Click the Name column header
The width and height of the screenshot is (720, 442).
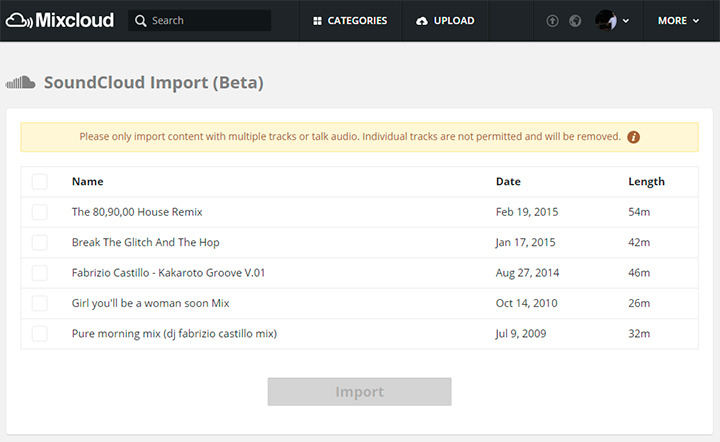(x=87, y=181)
